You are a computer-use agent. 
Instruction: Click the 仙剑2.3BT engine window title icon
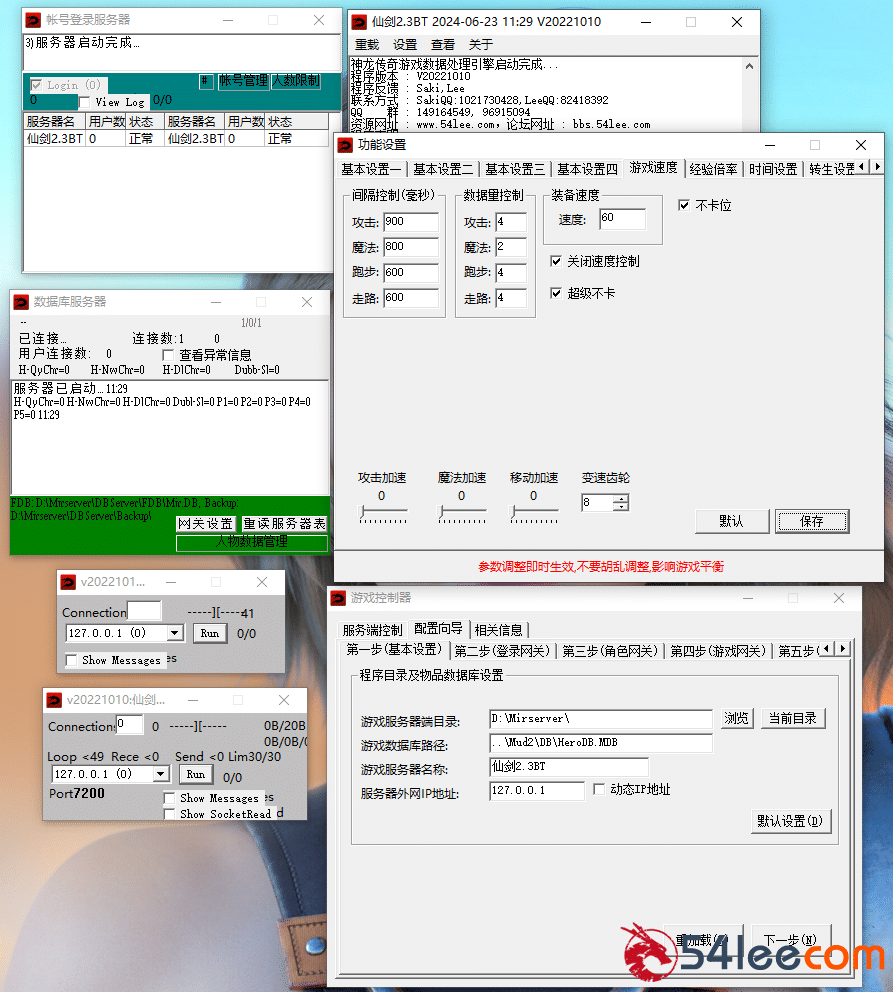pos(359,22)
